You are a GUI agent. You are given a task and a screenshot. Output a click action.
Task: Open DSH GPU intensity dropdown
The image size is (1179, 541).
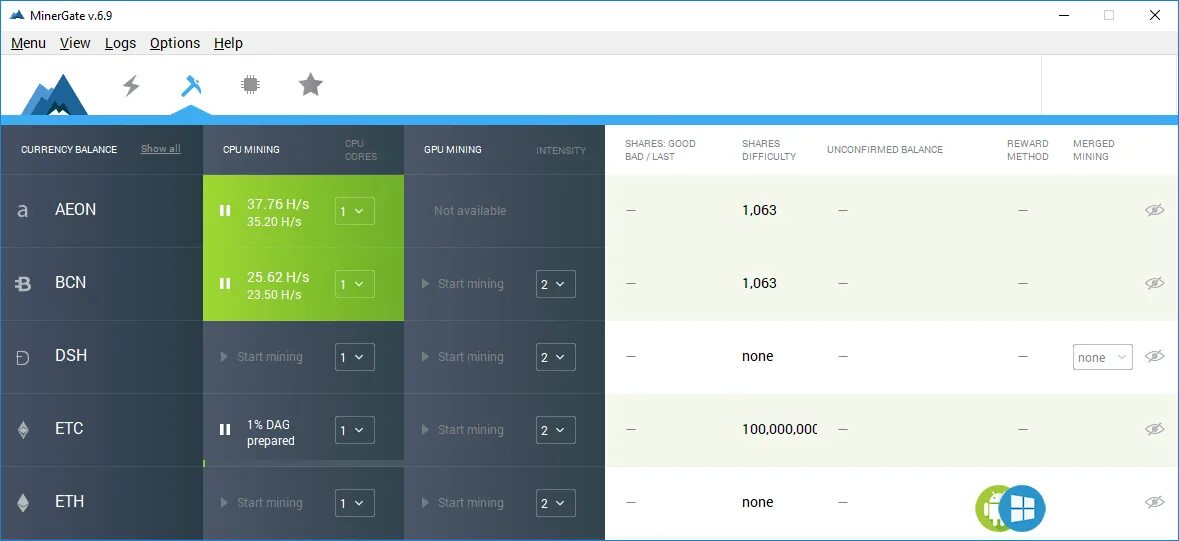[x=556, y=357]
